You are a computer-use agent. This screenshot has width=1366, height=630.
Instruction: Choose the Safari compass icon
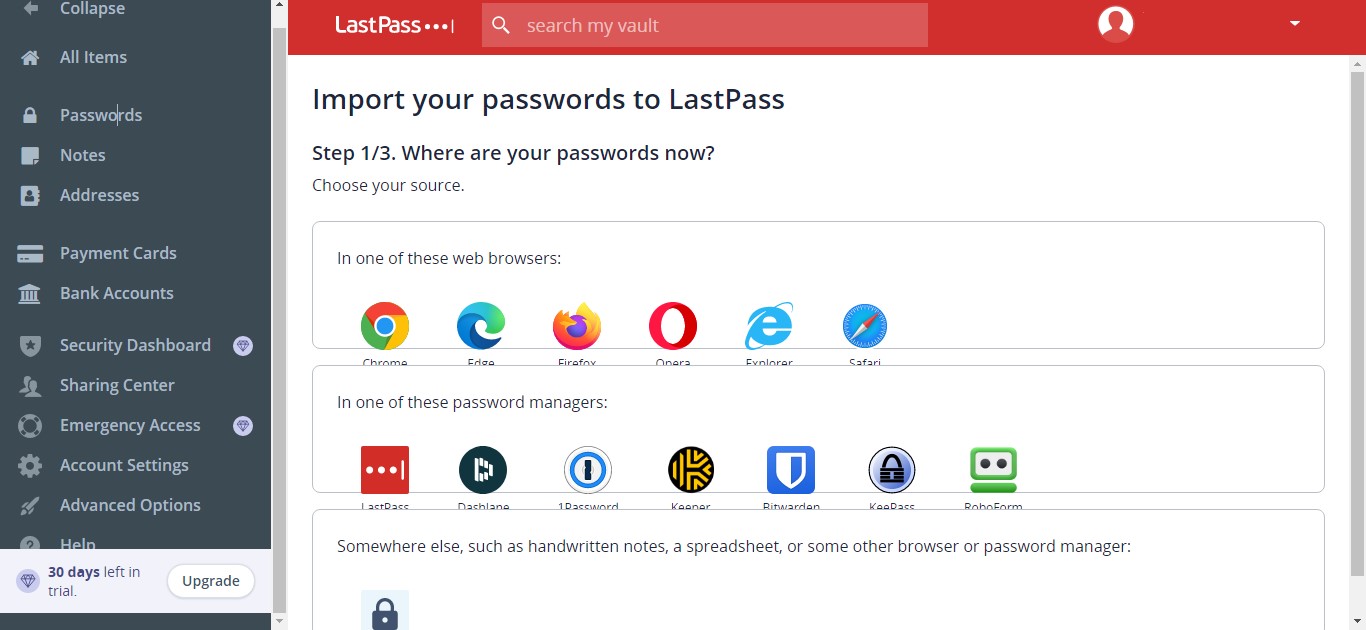click(x=865, y=326)
